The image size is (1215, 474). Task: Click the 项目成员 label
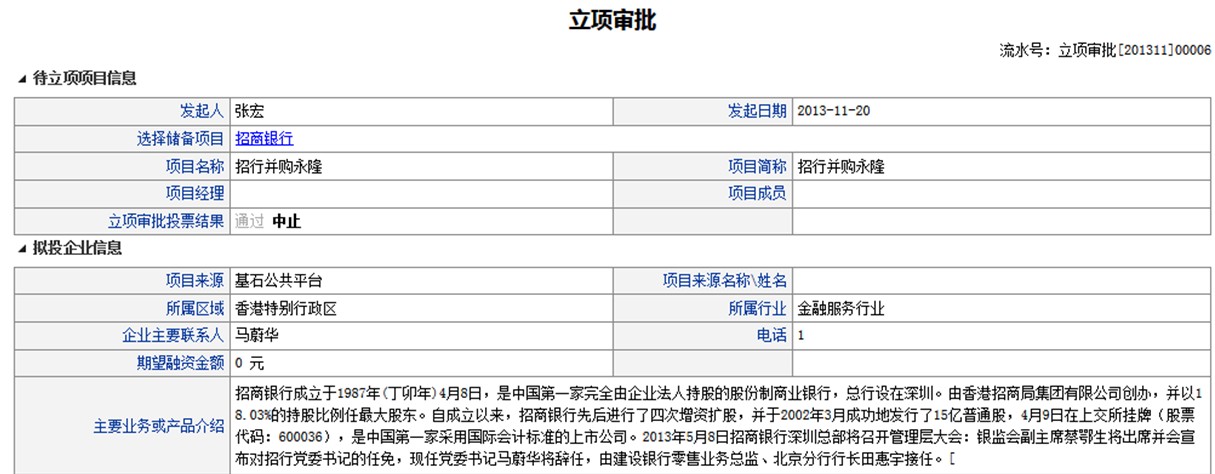pyautogui.click(x=757, y=194)
